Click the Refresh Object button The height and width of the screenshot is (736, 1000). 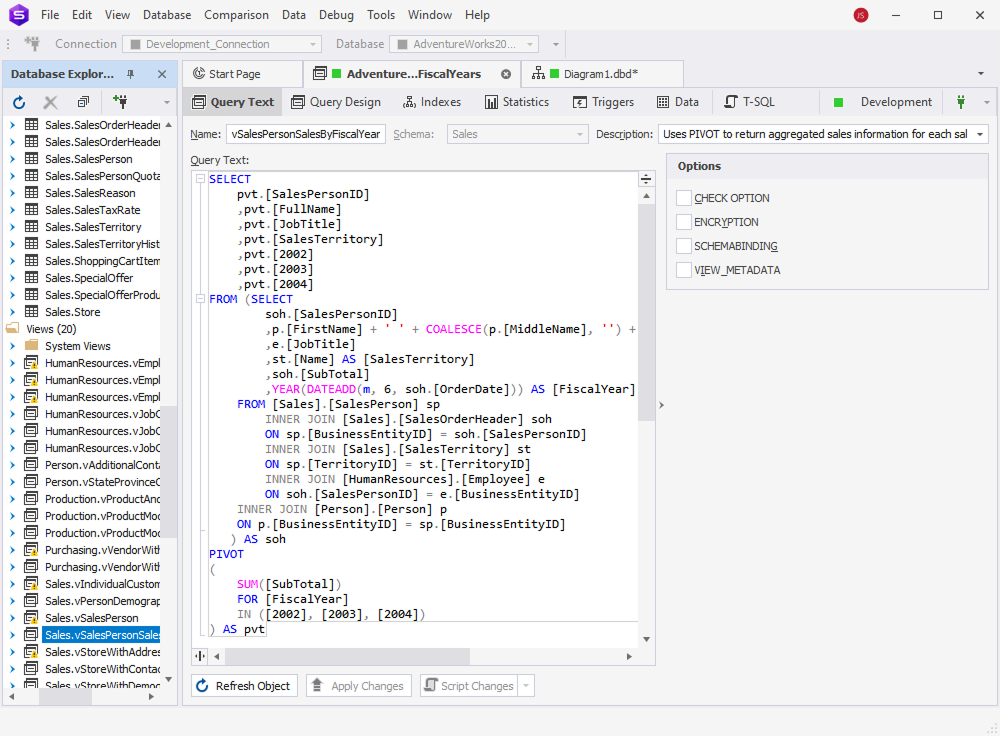coord(244,685)
